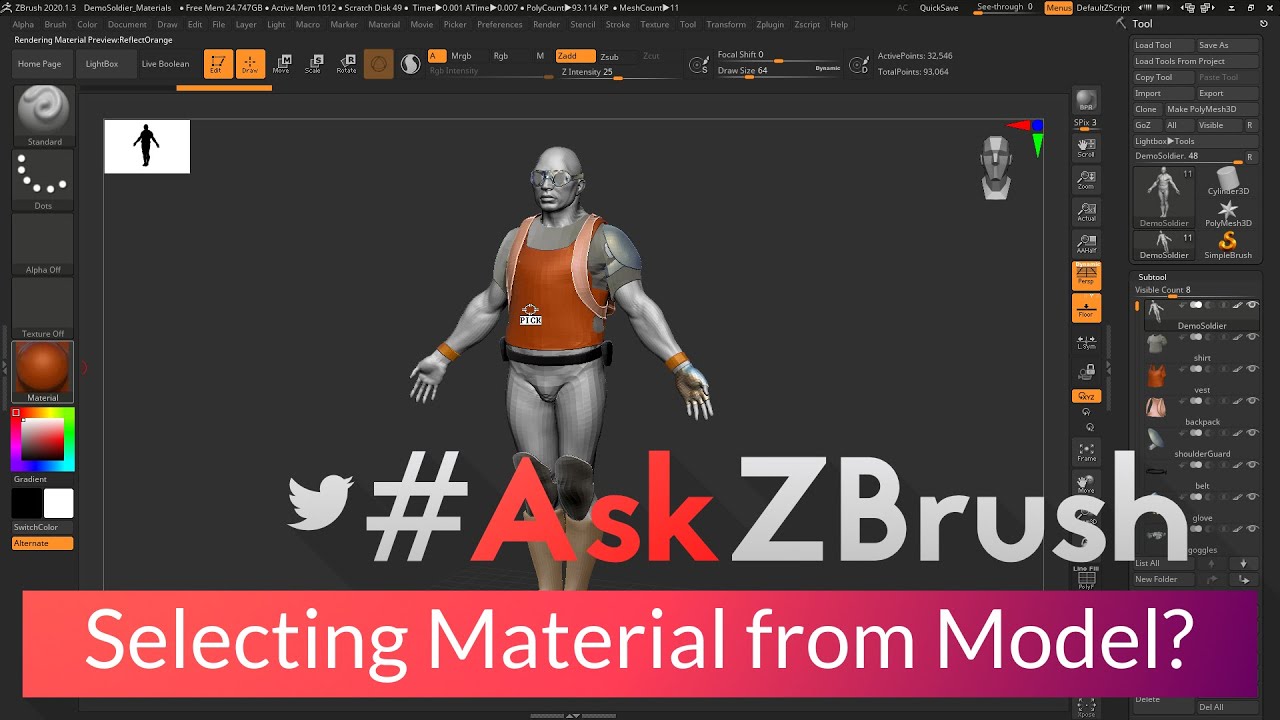Image resolution: width=1280 pixels, height=720 pixels.
Task: Click the lock icon on right shelf
Action: pos(1086,372)
